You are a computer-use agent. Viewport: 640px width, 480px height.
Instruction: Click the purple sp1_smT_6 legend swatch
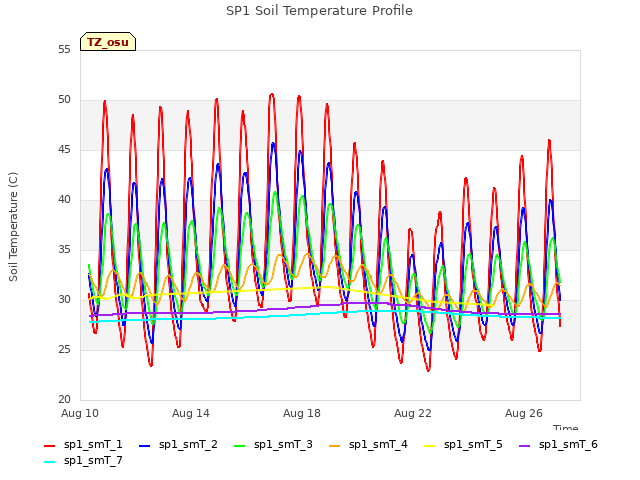(524, 446)
